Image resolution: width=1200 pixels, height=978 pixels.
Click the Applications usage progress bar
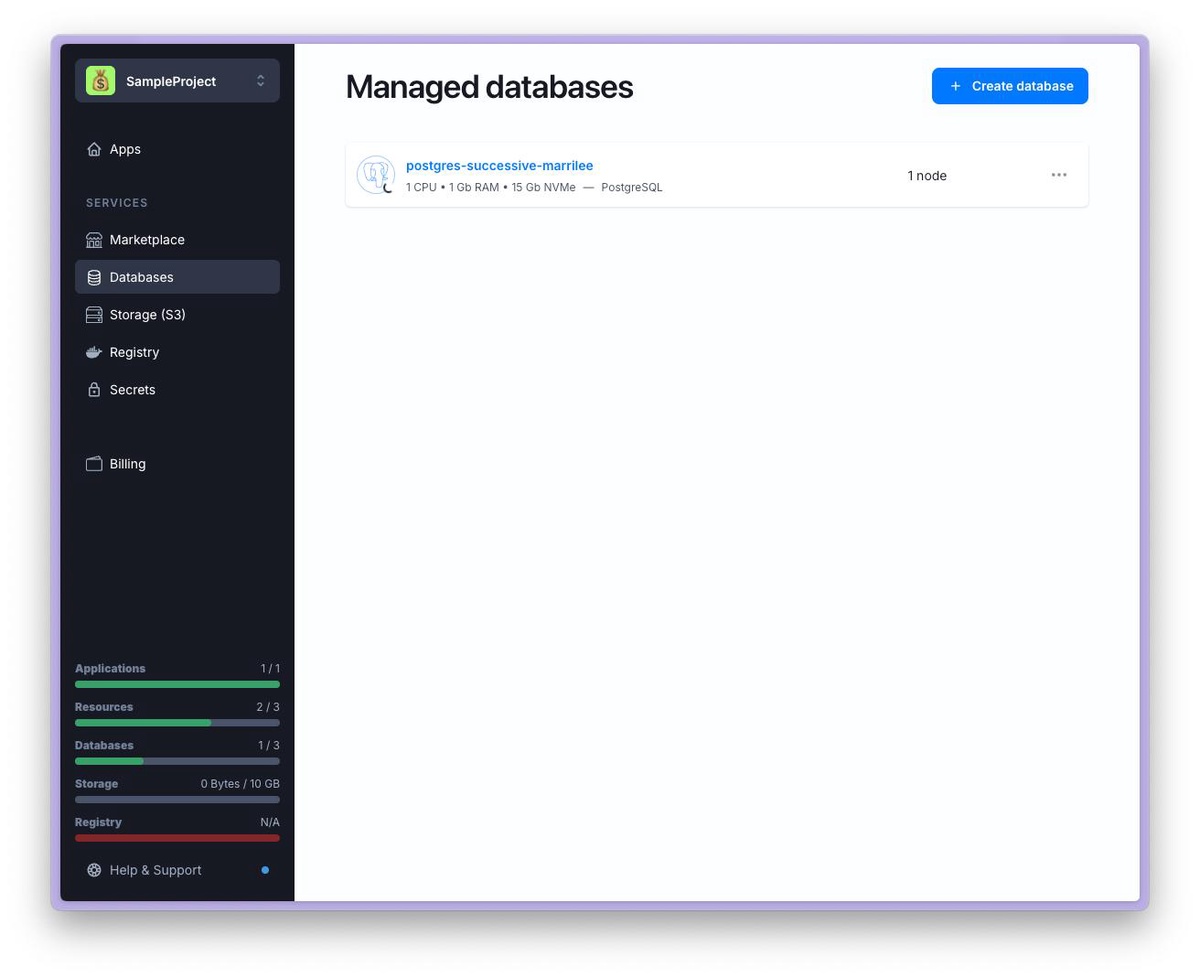[x=177, y=684]
